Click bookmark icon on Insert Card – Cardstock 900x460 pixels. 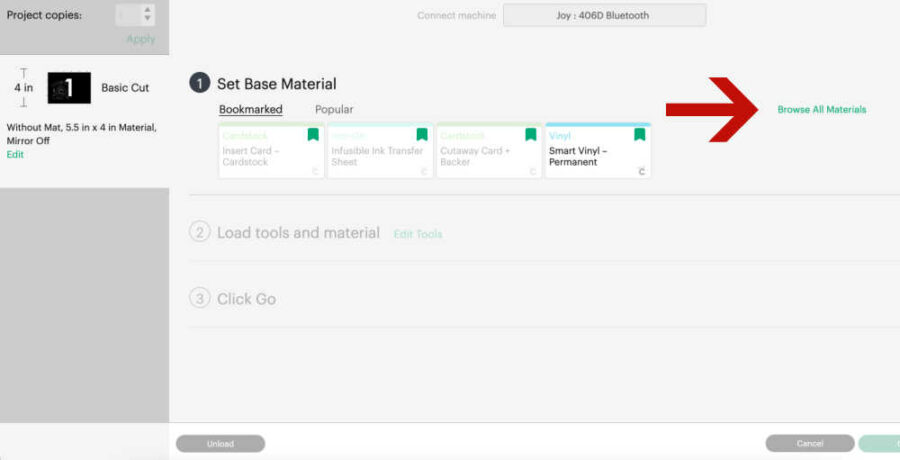[x=313, y=135]
